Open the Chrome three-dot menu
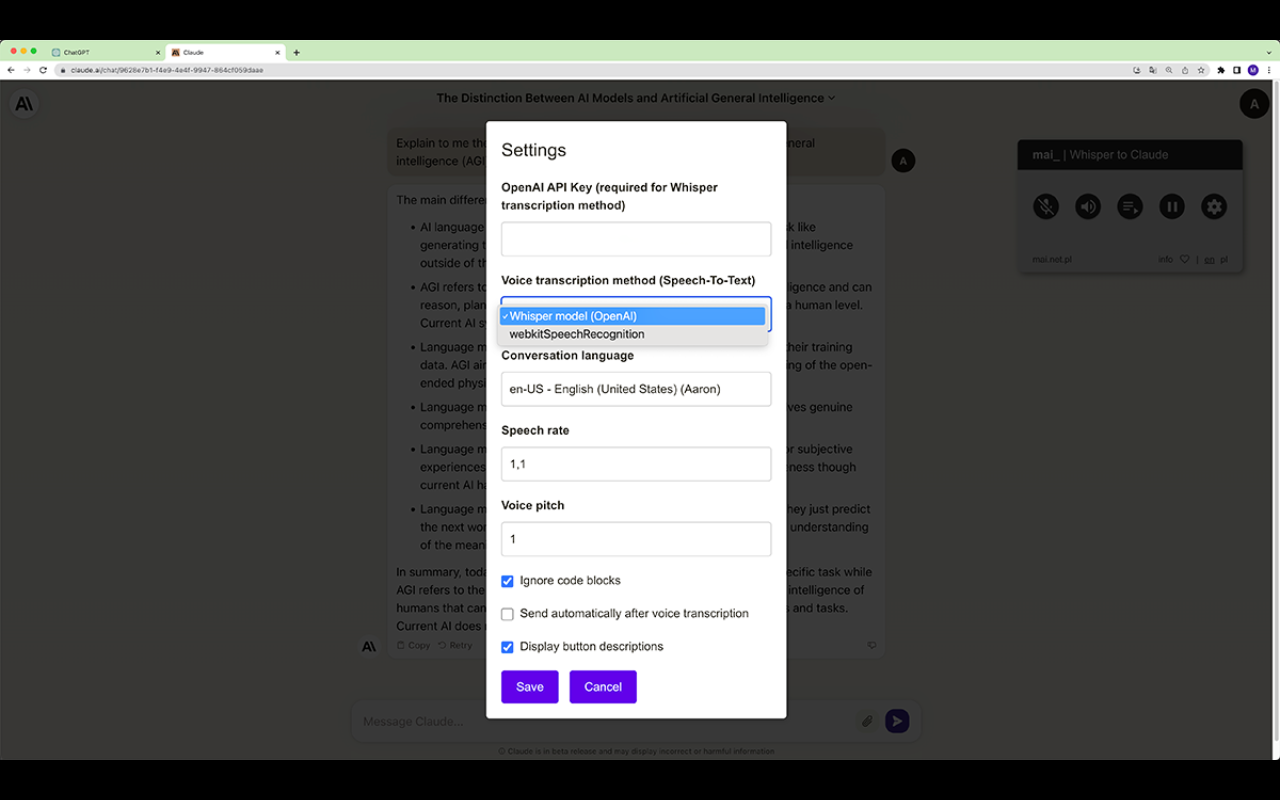1280x800 pixels. (x=1269, y=70)
